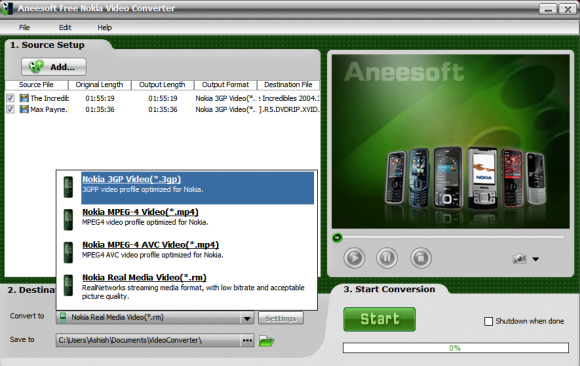
Task: Click the Save to path field
Action: 148,340
